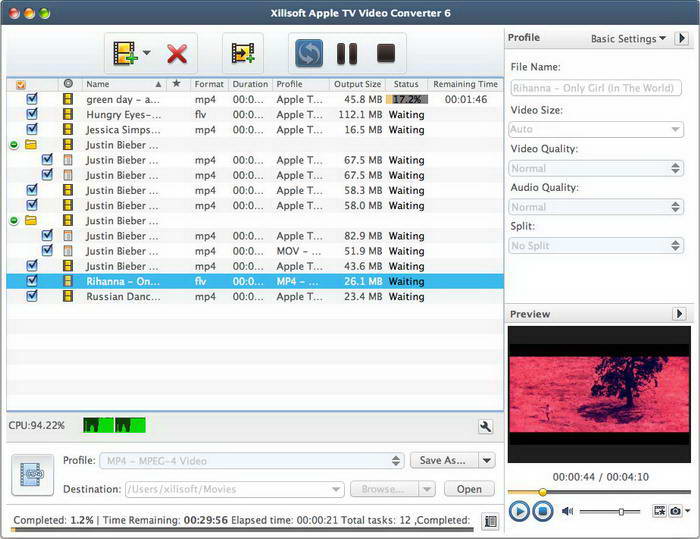Click the Save As button
700x539 pixels.
[442, 461]
